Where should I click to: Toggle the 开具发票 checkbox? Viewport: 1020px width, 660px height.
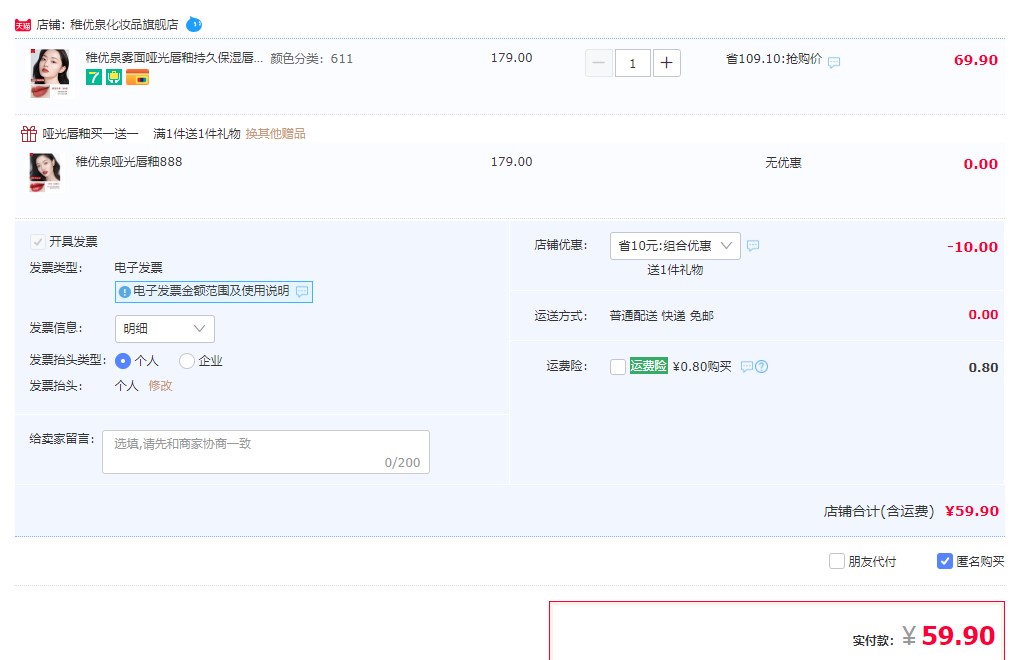pos(38,242)
